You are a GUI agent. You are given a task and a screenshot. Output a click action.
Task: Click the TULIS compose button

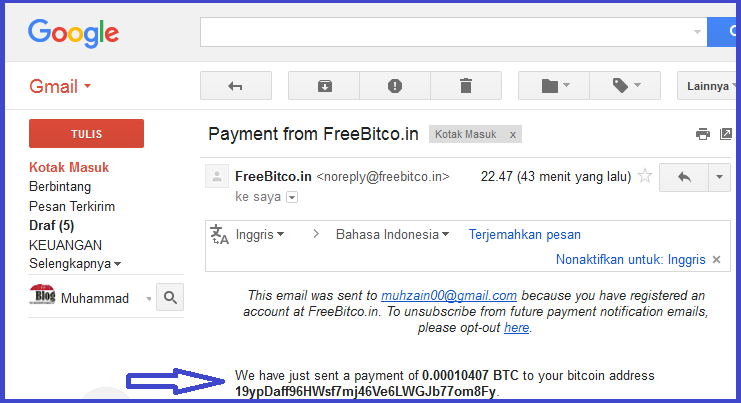point(86,134)
